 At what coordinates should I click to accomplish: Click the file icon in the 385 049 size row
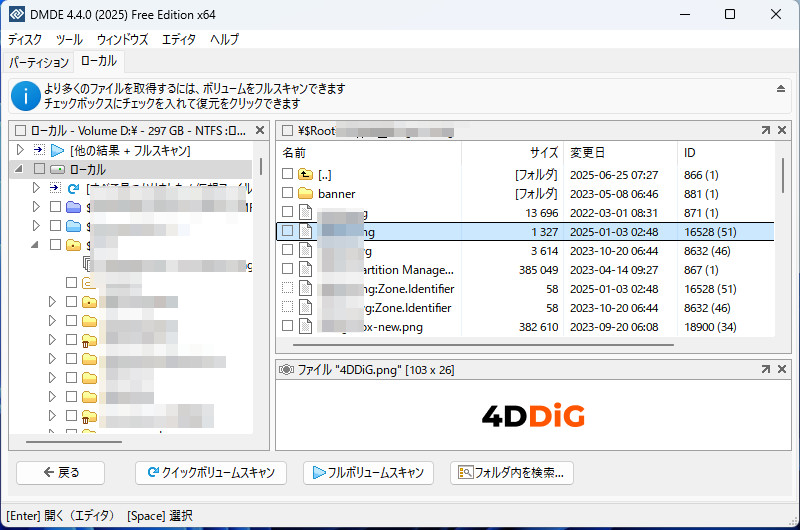pyautogui.click(x=305, y=269)
